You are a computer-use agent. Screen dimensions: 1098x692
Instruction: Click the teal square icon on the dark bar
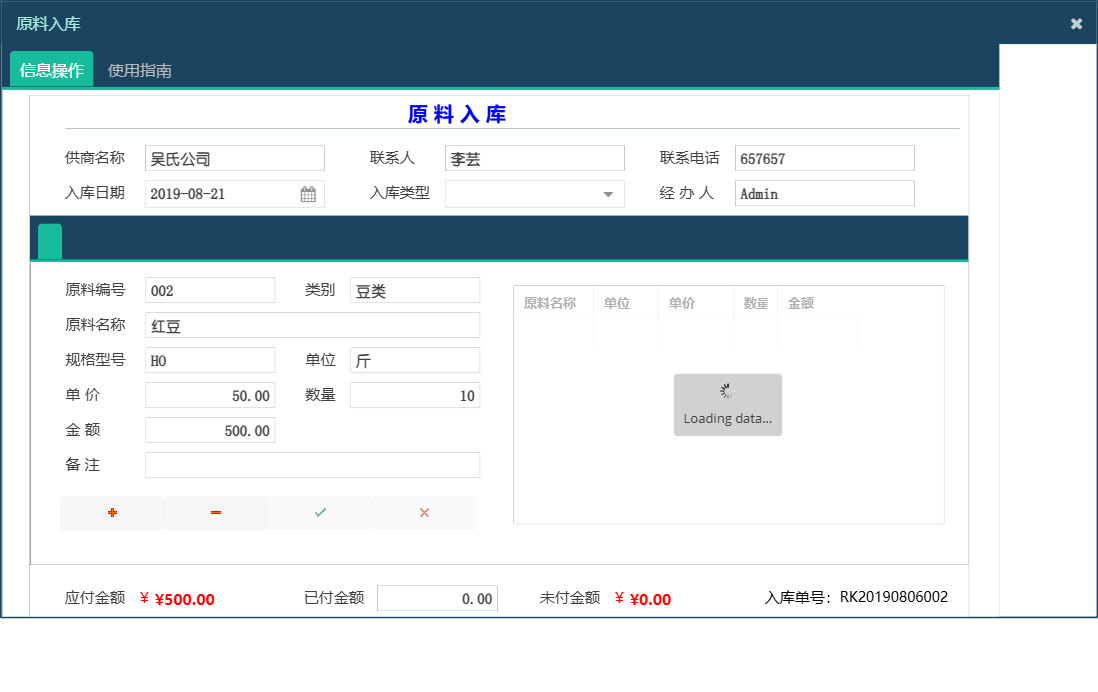click(x=49, y=239)
